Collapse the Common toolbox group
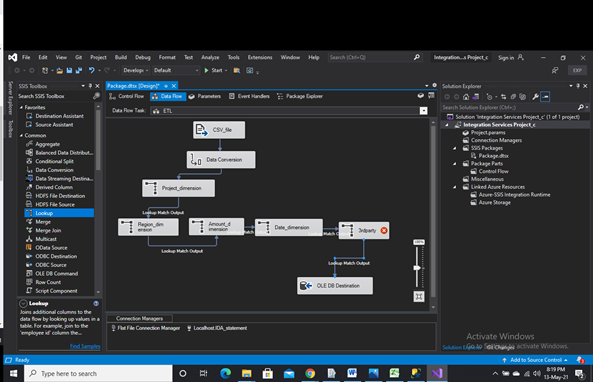Image resolution: width=593 pixels, height=382 pixels. 21,135
